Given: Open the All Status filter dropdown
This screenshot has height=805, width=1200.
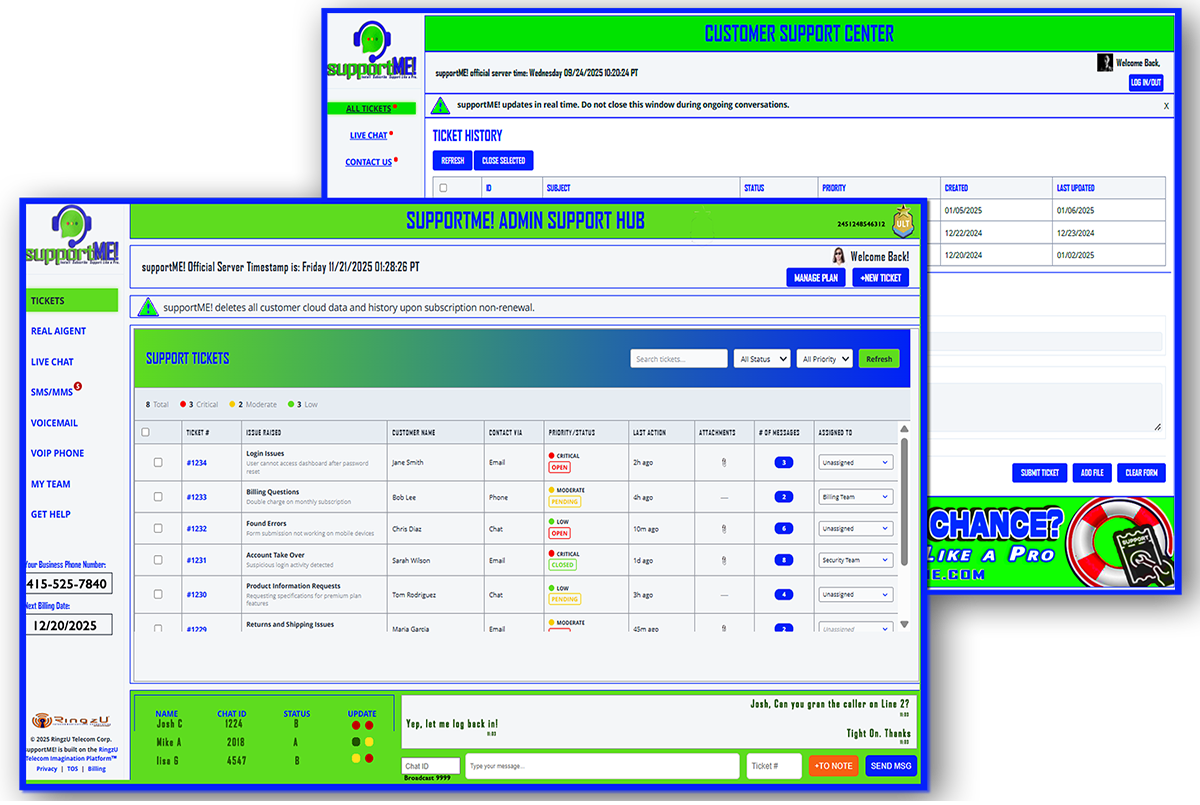Looking at the screenshot, I should pyautogui.click(x=763, y=358).
